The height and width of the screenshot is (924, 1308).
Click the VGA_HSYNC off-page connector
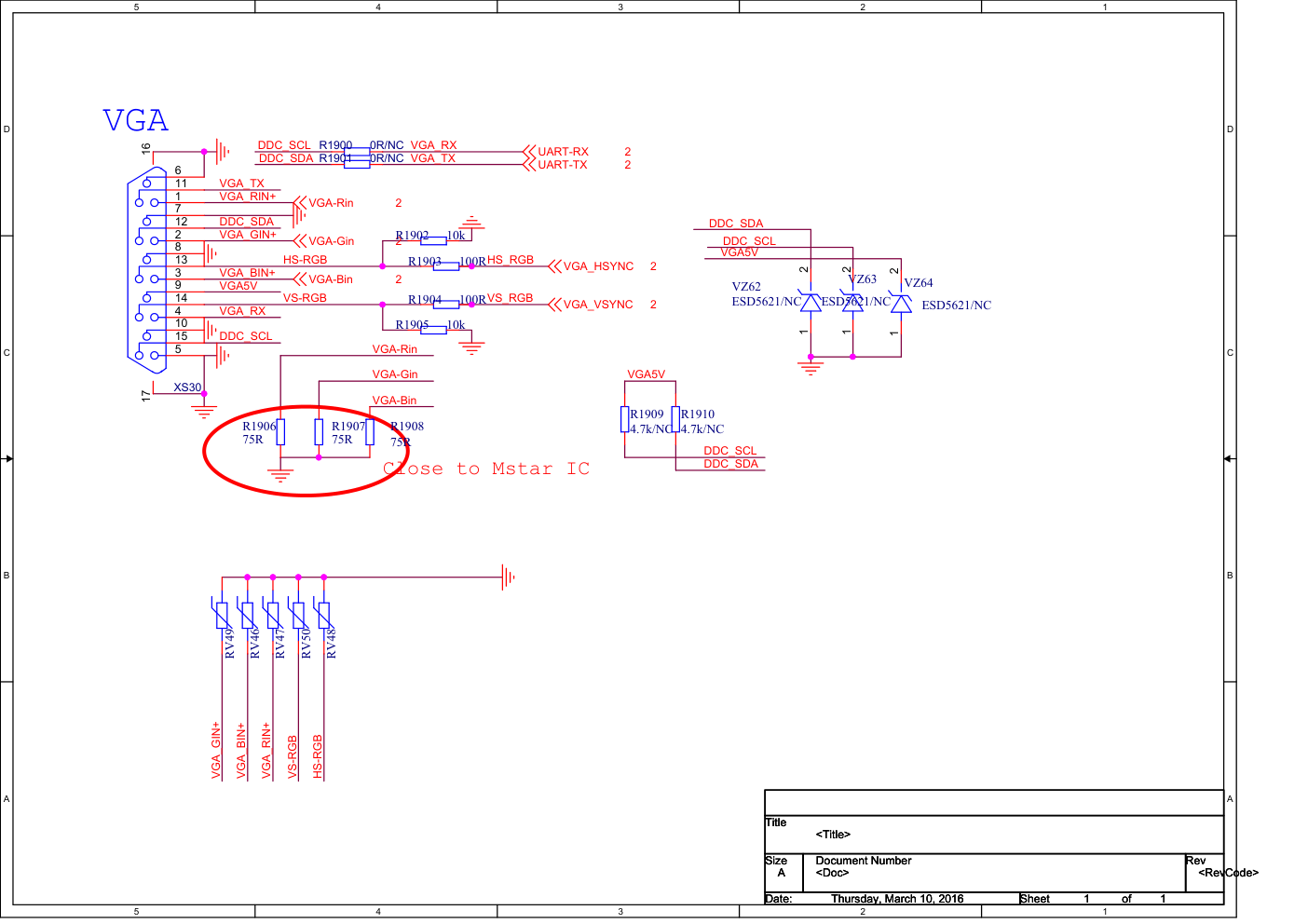(x=597, y=266)
